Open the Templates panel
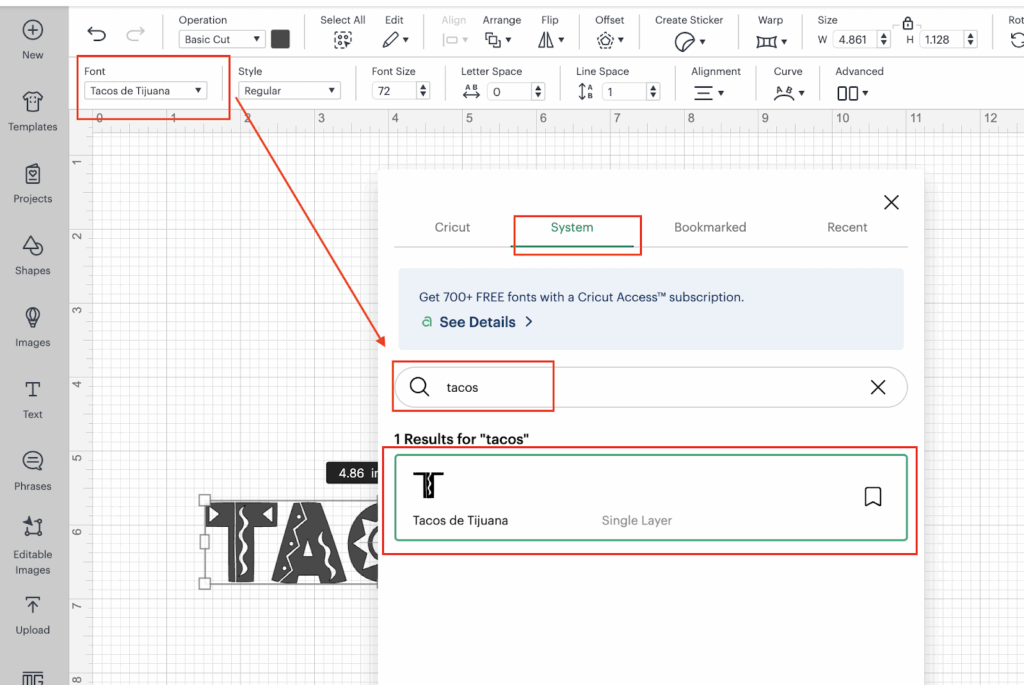The height and width of the screenshot is (685, 1024). (x=33, y=110)
